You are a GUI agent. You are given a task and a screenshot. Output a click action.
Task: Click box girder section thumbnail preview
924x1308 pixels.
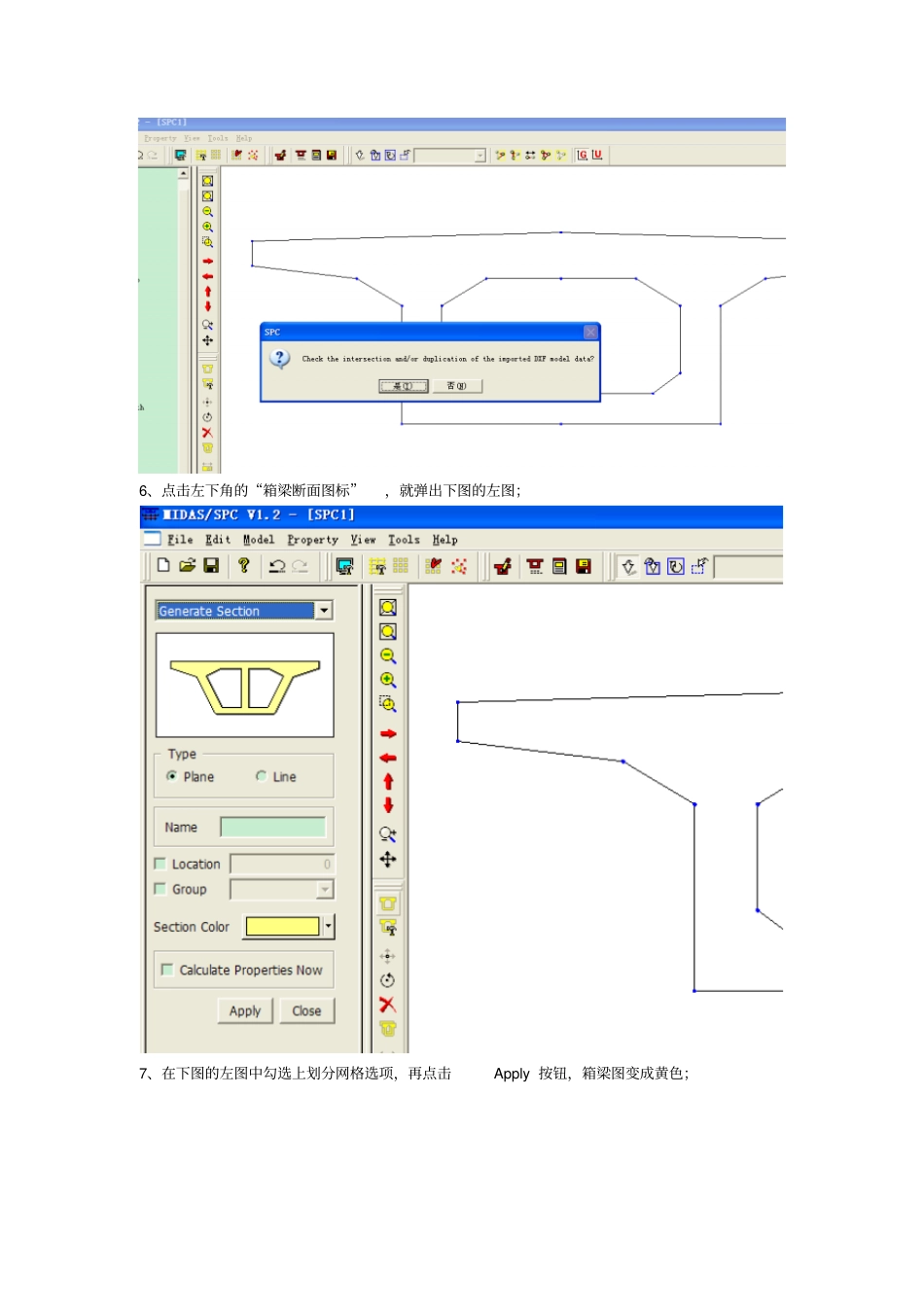(245, 686)
